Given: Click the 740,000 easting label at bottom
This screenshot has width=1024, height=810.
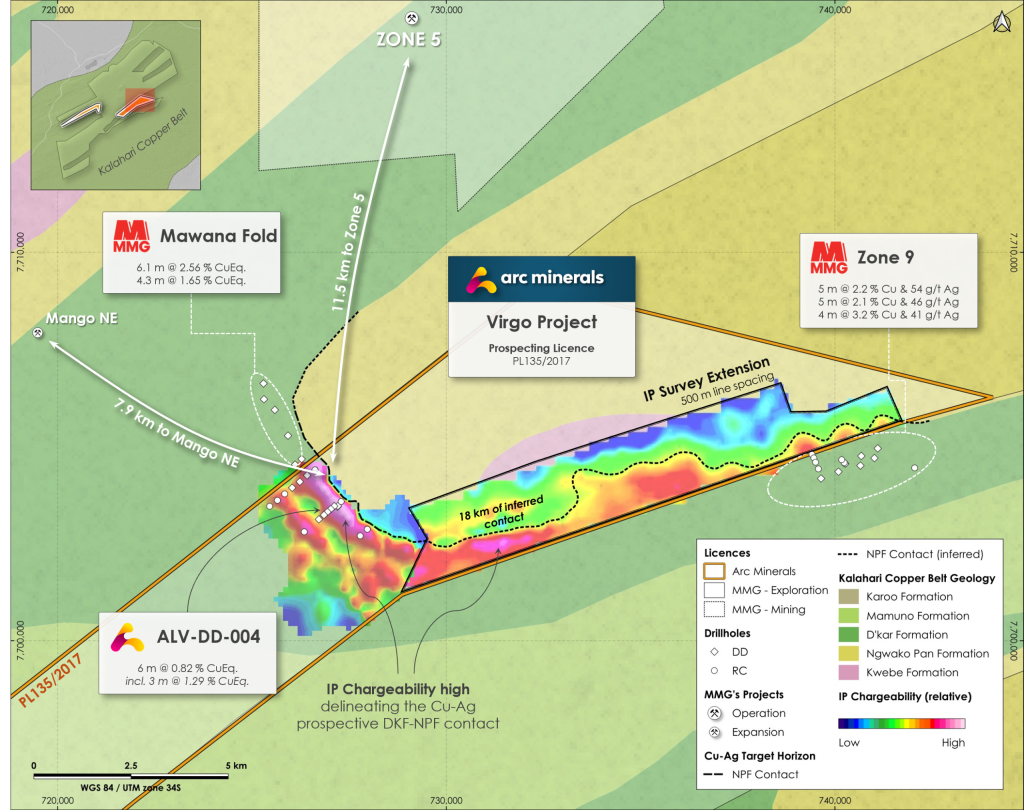Looking at the screenshot, I should point(834,800).
